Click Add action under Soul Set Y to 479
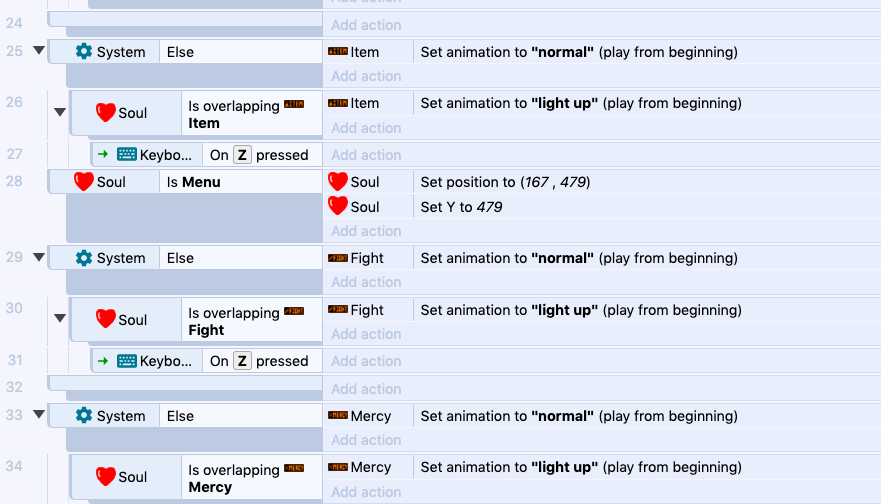Viewport: 881px width, 504px height. point(366,231)
